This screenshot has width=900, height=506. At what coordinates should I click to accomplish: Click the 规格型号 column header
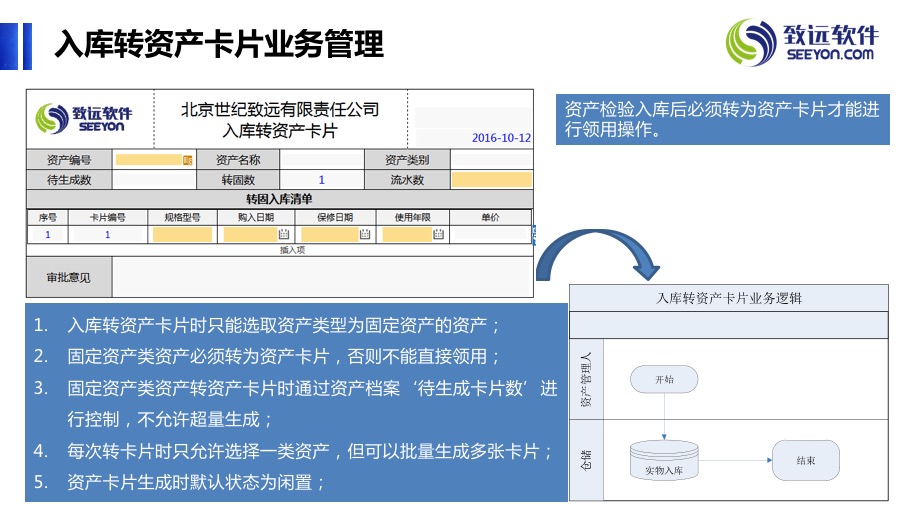click(x=183, y=217)
